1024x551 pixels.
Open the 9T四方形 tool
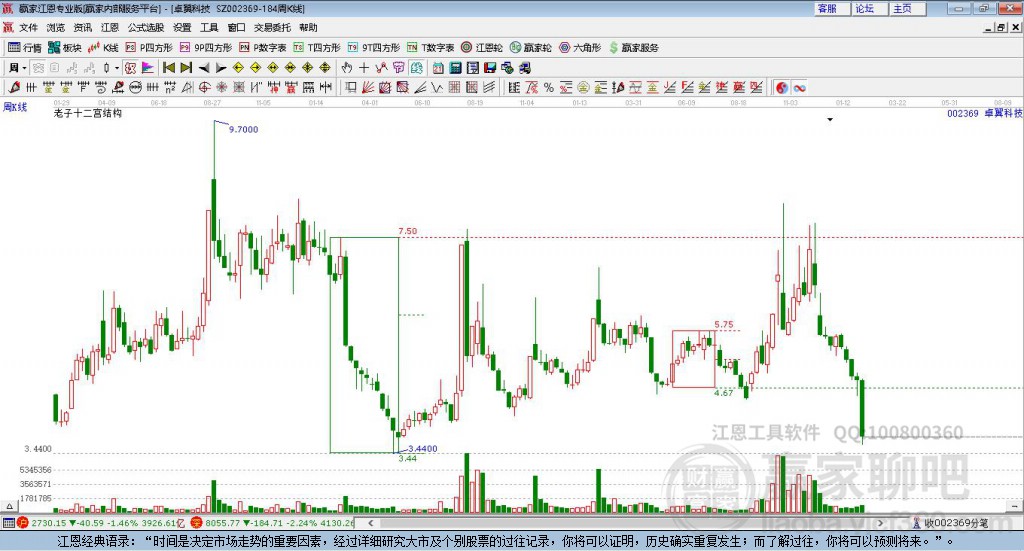374,48
